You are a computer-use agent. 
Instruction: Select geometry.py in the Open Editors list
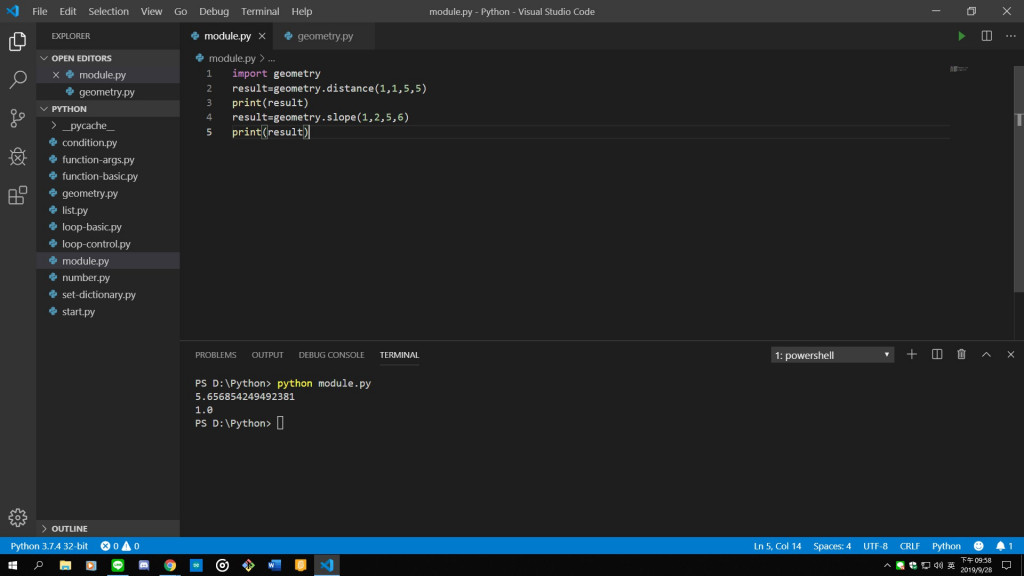[108, 91]
